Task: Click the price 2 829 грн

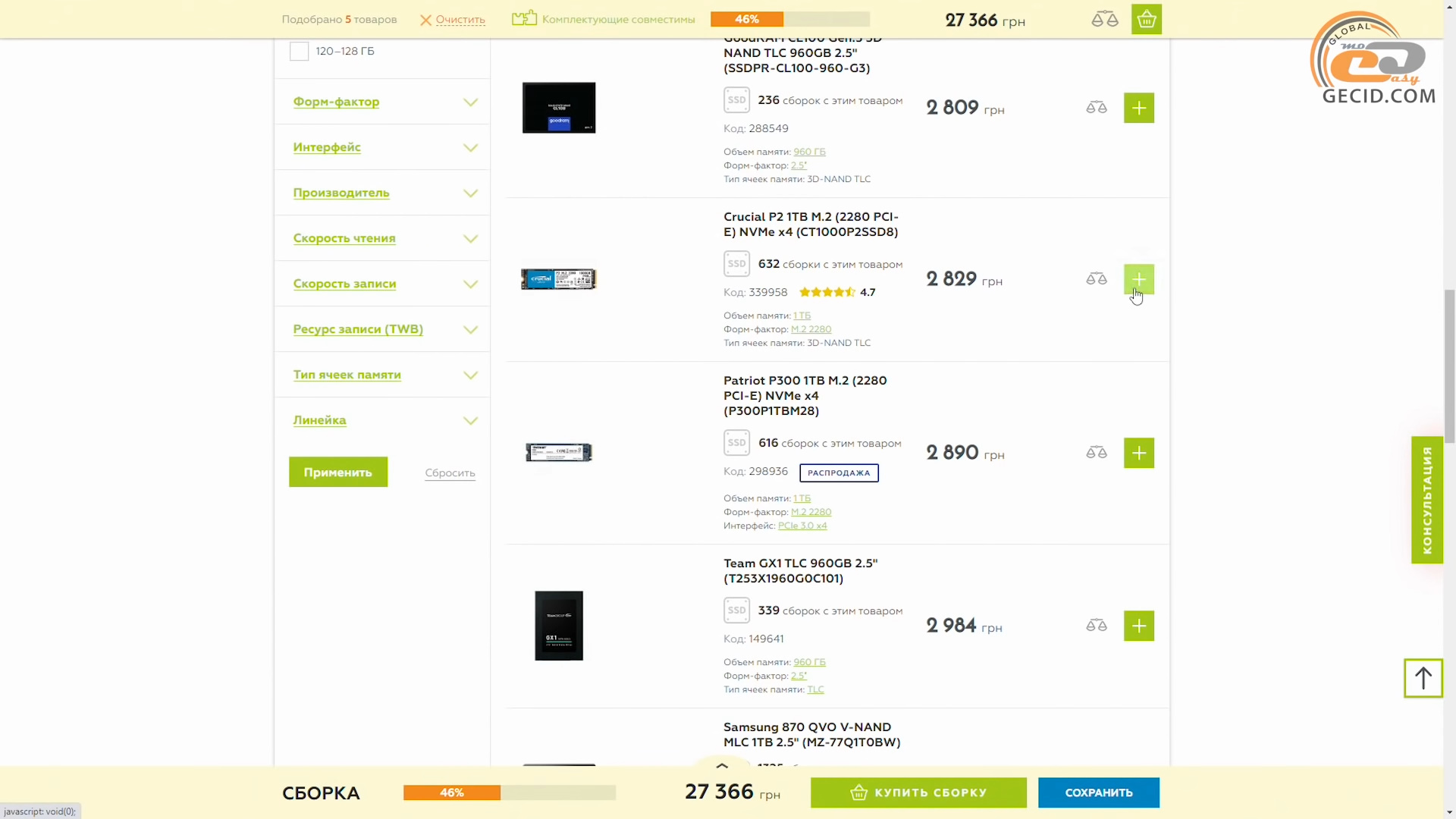Action: (x=964, y=279)
